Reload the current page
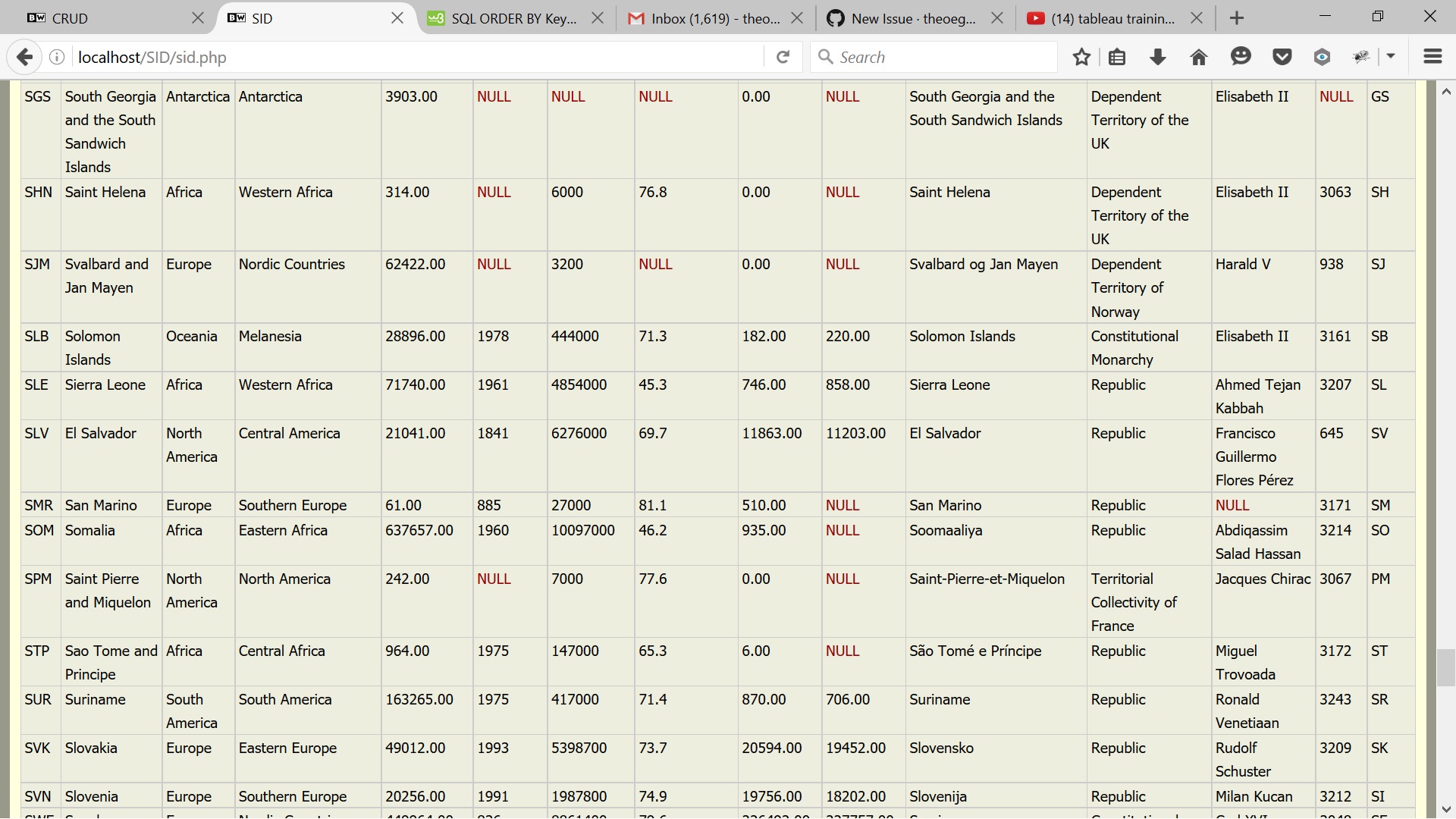Screen dimensions: 1456x819 tap(783, 57)
